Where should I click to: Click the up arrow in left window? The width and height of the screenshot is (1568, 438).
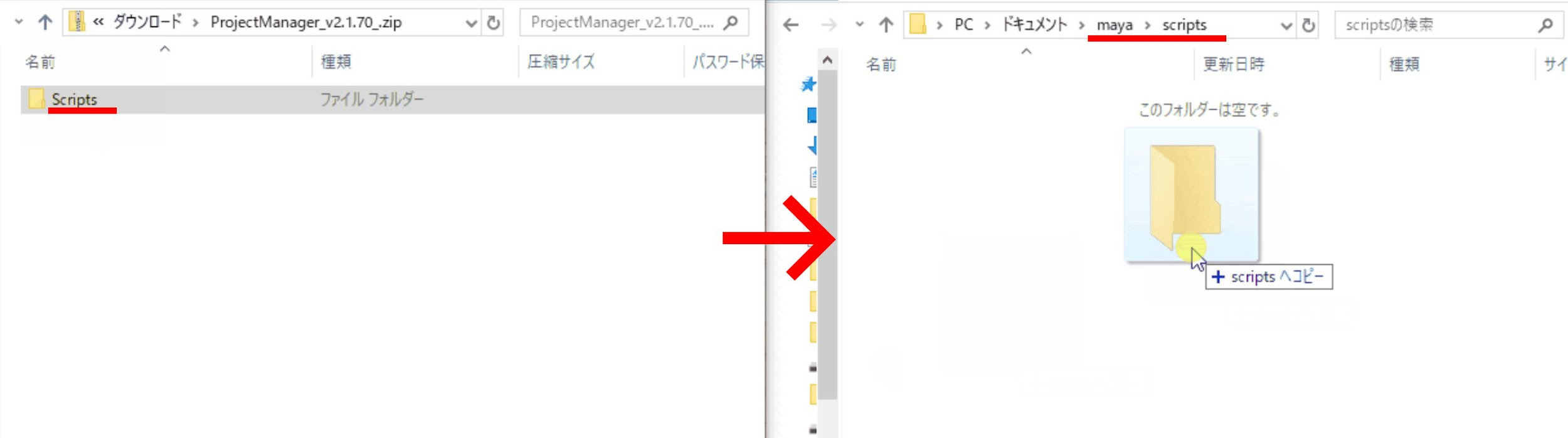(x=45, y=23)
